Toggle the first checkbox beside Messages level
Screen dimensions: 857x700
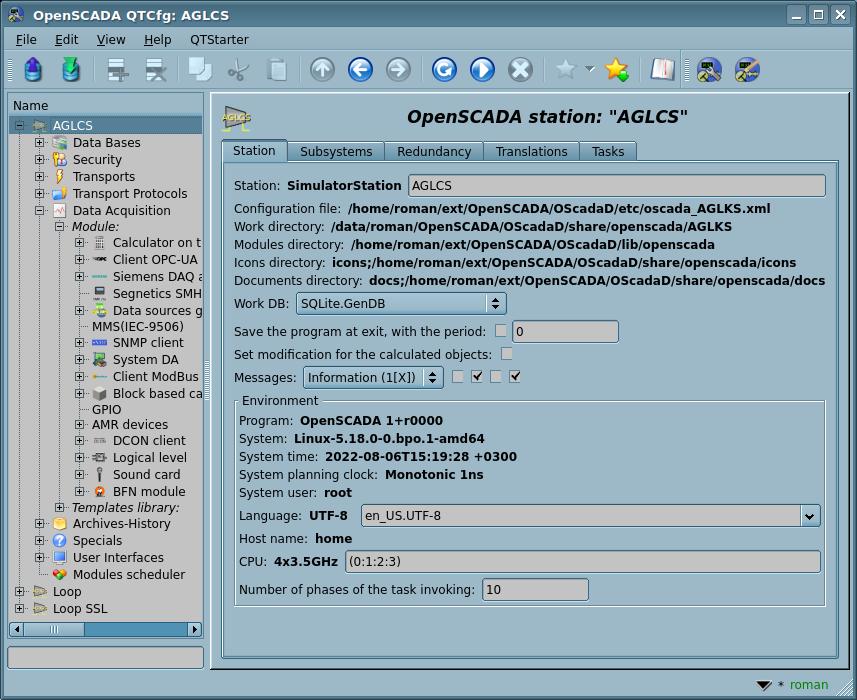tap(458, 377)
